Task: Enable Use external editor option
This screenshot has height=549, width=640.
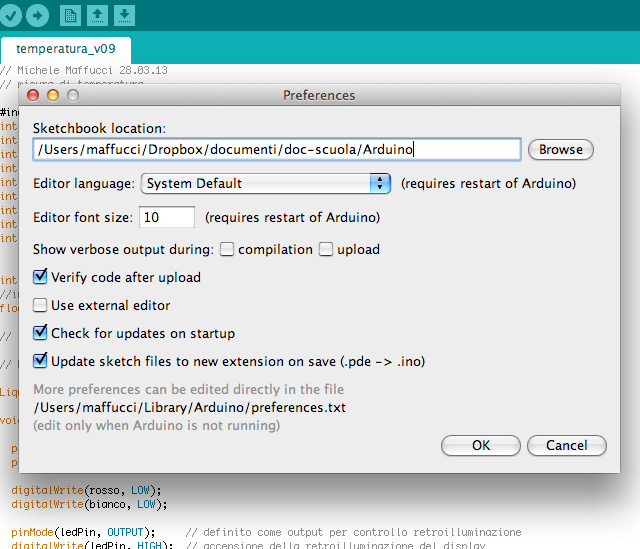Action: (x=41, y=305)
